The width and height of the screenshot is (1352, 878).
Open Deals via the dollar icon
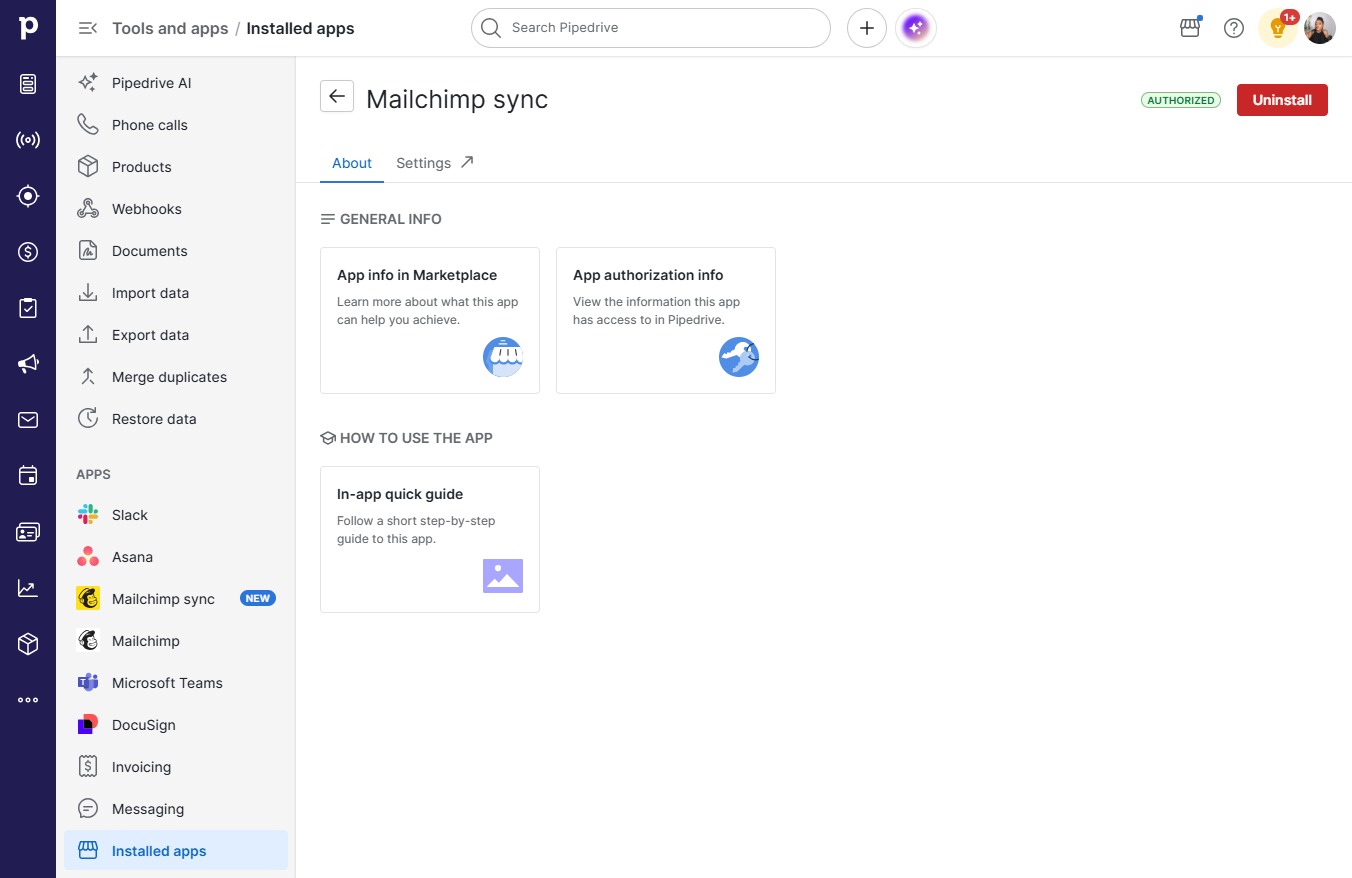pyautogui.click(x=28, y=252)
